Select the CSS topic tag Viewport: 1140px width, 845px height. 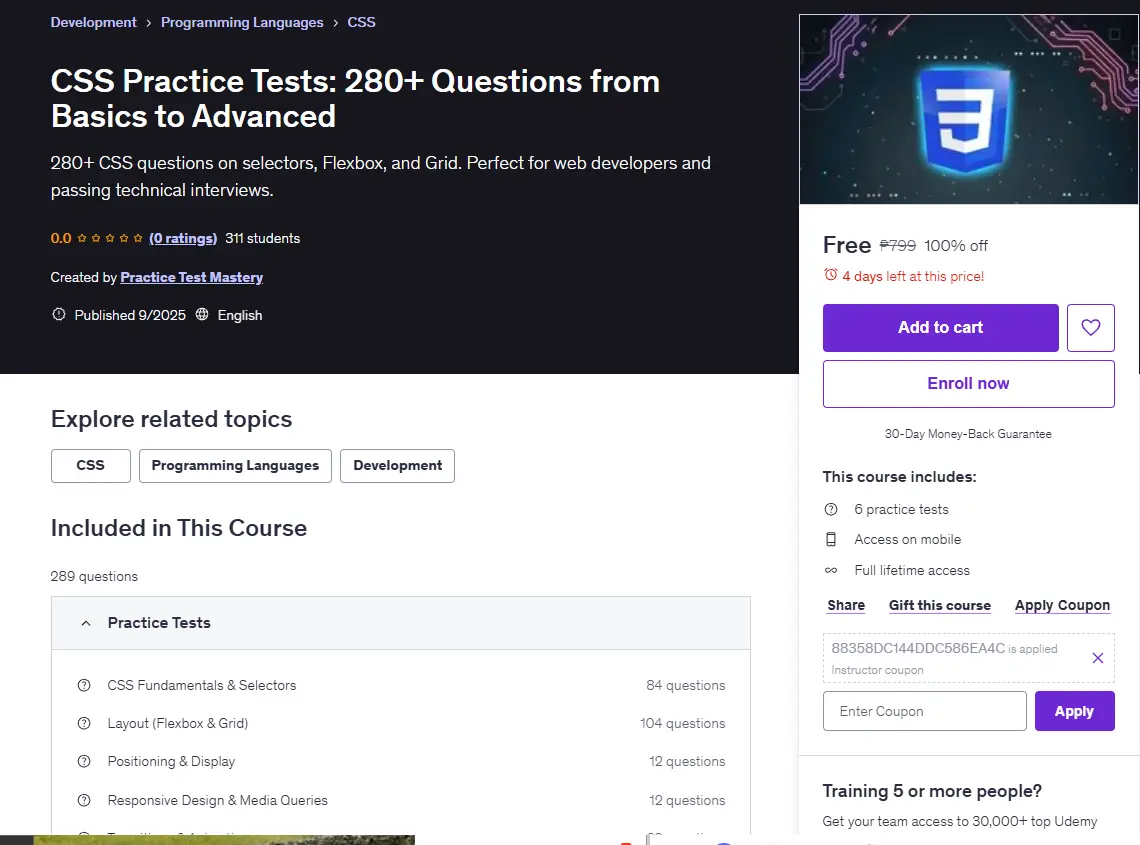[91, 466]
